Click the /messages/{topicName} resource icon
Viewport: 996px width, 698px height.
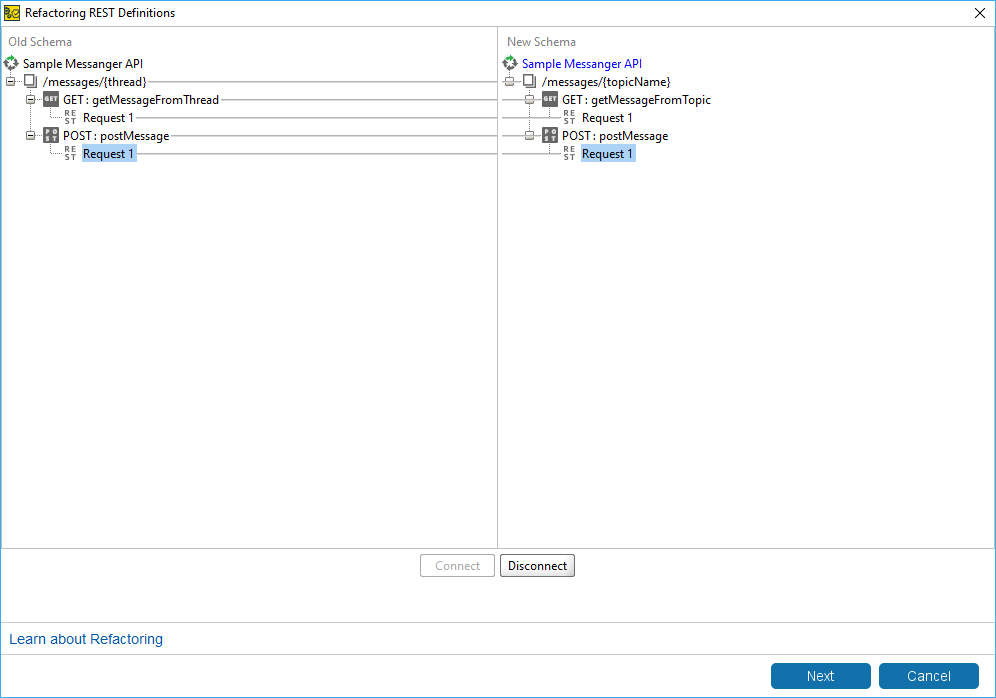(530, 82)
